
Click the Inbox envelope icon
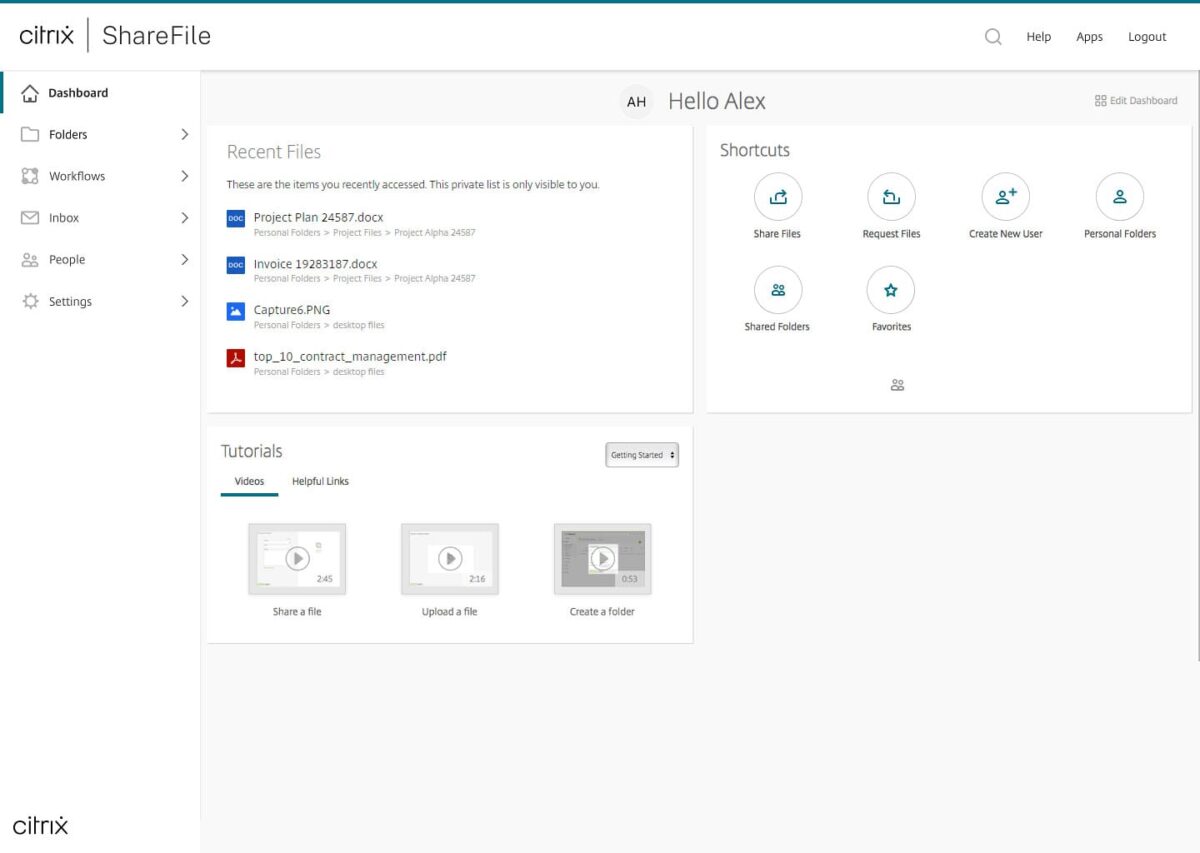28,217
